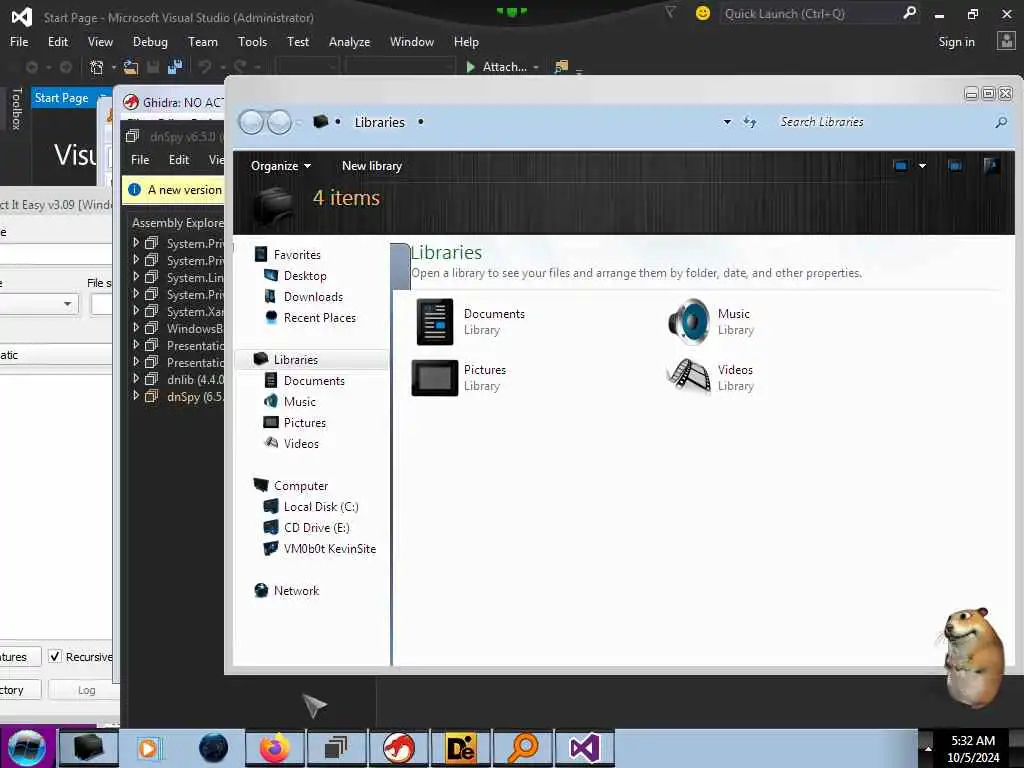The width and height of the screenshot is (1024, 768).
Task: Click the Windows Start orb
Action: (x=27, y=748)
